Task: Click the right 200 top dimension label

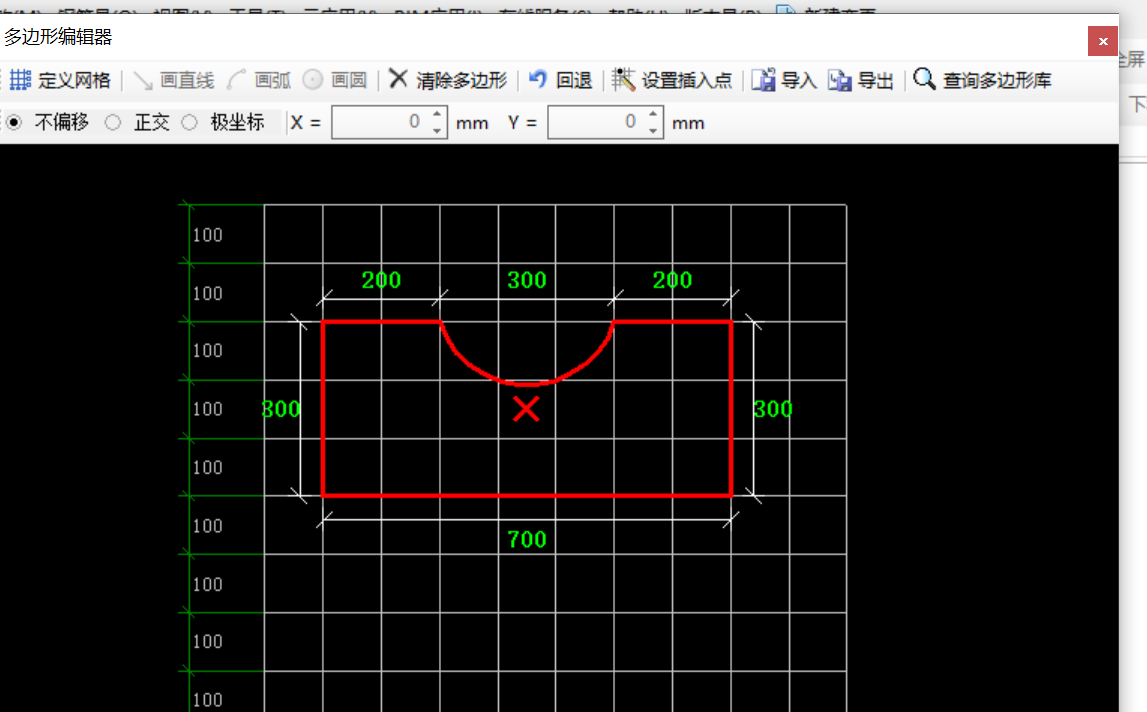Action: 672,280
